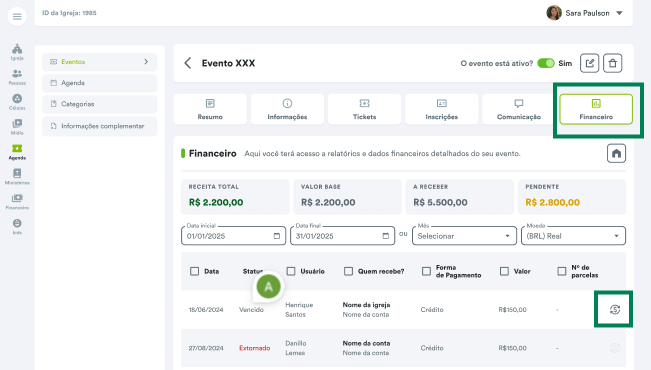Open the hamburger menu
The height and width of the screenshot is (370, 651).
point(17,17)
